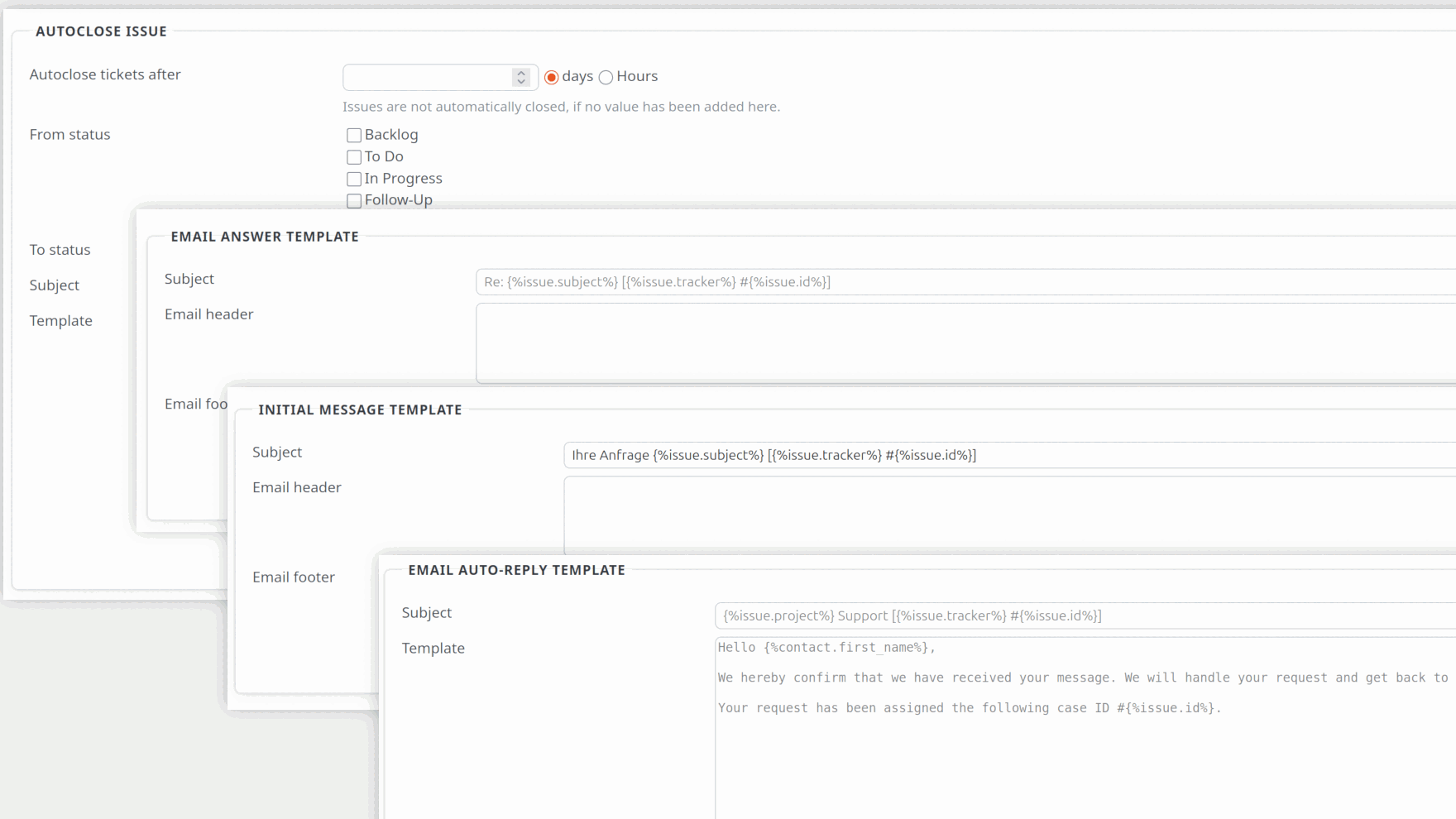Click the EMAIL ANSWER TEMPLATE heading
This screenshot has height=819, width=1456.
(x=265, y=237)
